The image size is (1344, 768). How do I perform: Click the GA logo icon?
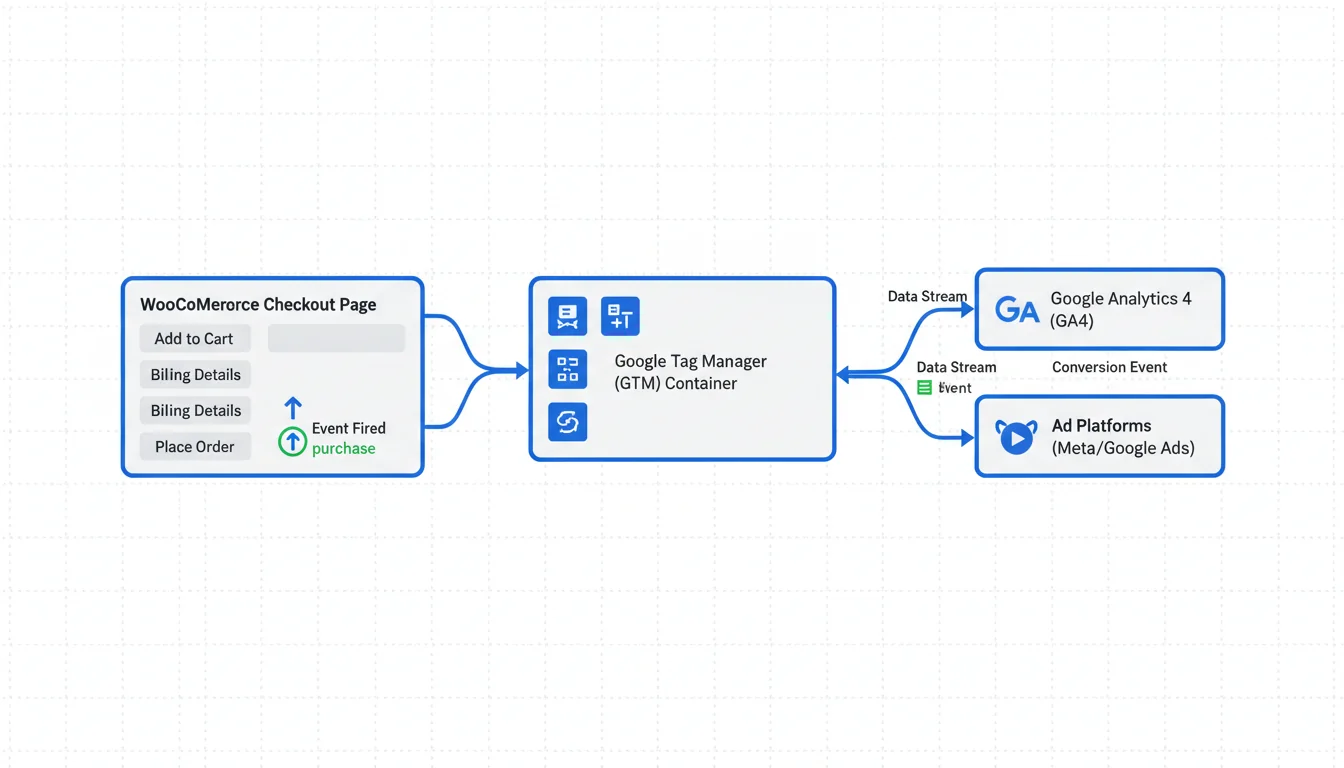pyautogui.click(x=1017, y=310)
